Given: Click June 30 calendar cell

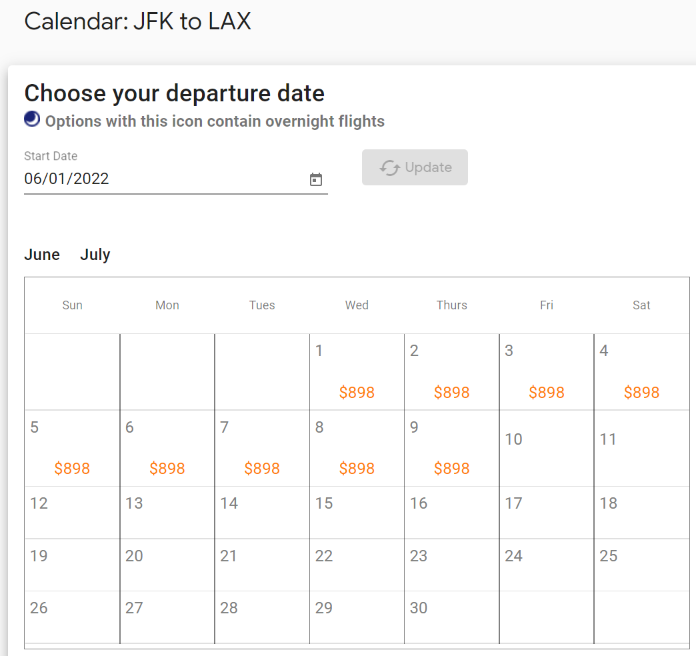Looking at the screenshot, I should (452, 617).
